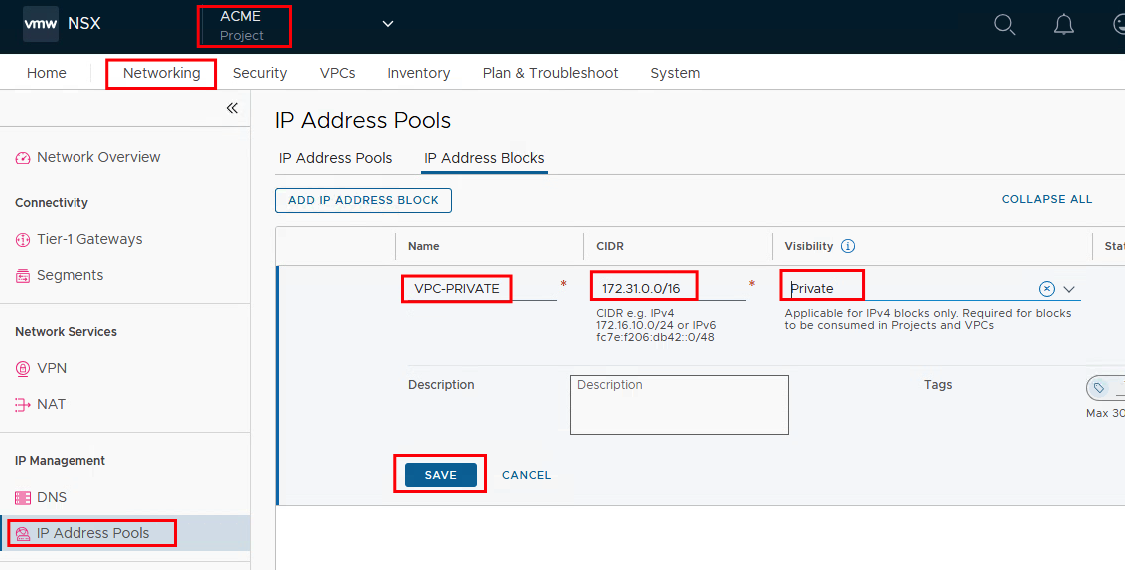This screenshot has height=570, width=1125.
Task: Expand the ACME project selector dropdown
Action: (x=388, y=25)
